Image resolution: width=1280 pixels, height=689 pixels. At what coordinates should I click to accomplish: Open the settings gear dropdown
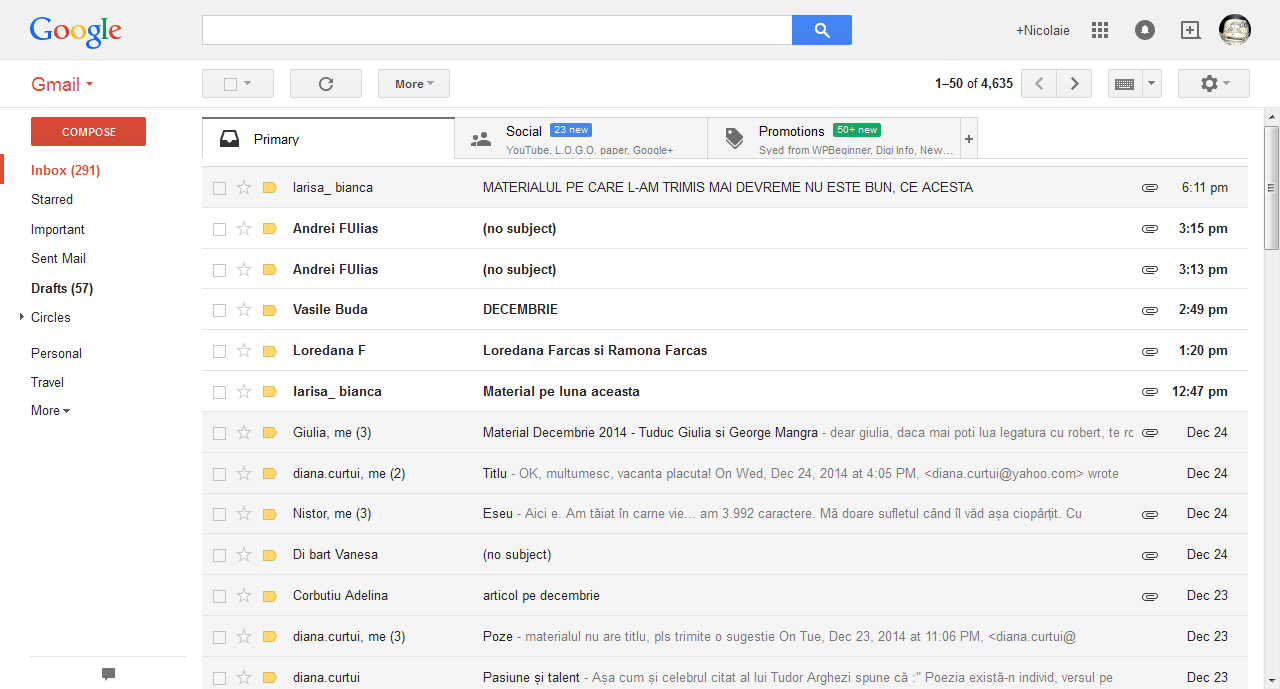(x=1213, y=84)
